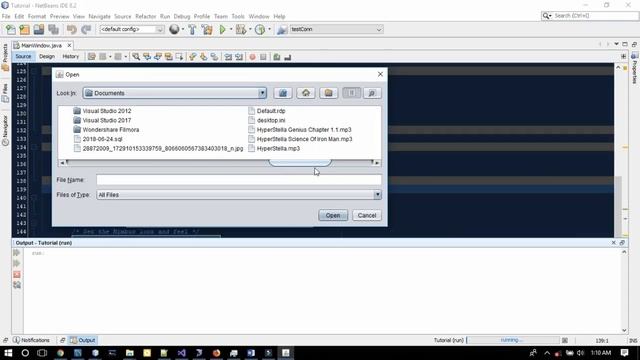Switch to Details view in Open dialog
This screenshot has width=640, height=360.
point(372,93)
